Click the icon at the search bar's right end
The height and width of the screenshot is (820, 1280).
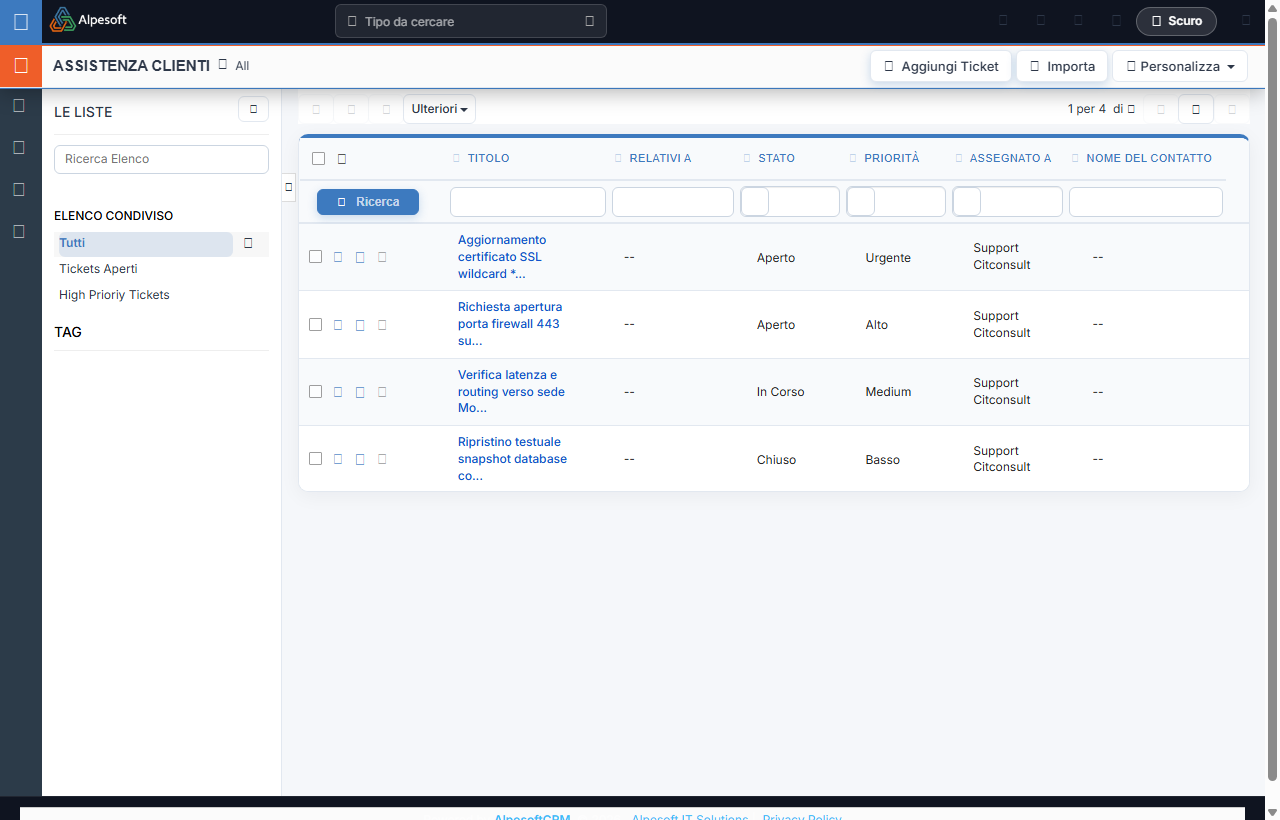click(x=589, y=21)
